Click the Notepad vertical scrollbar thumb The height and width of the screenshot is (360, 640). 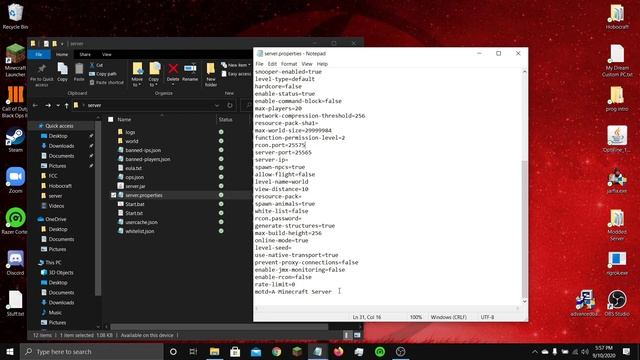coord(524,229)
